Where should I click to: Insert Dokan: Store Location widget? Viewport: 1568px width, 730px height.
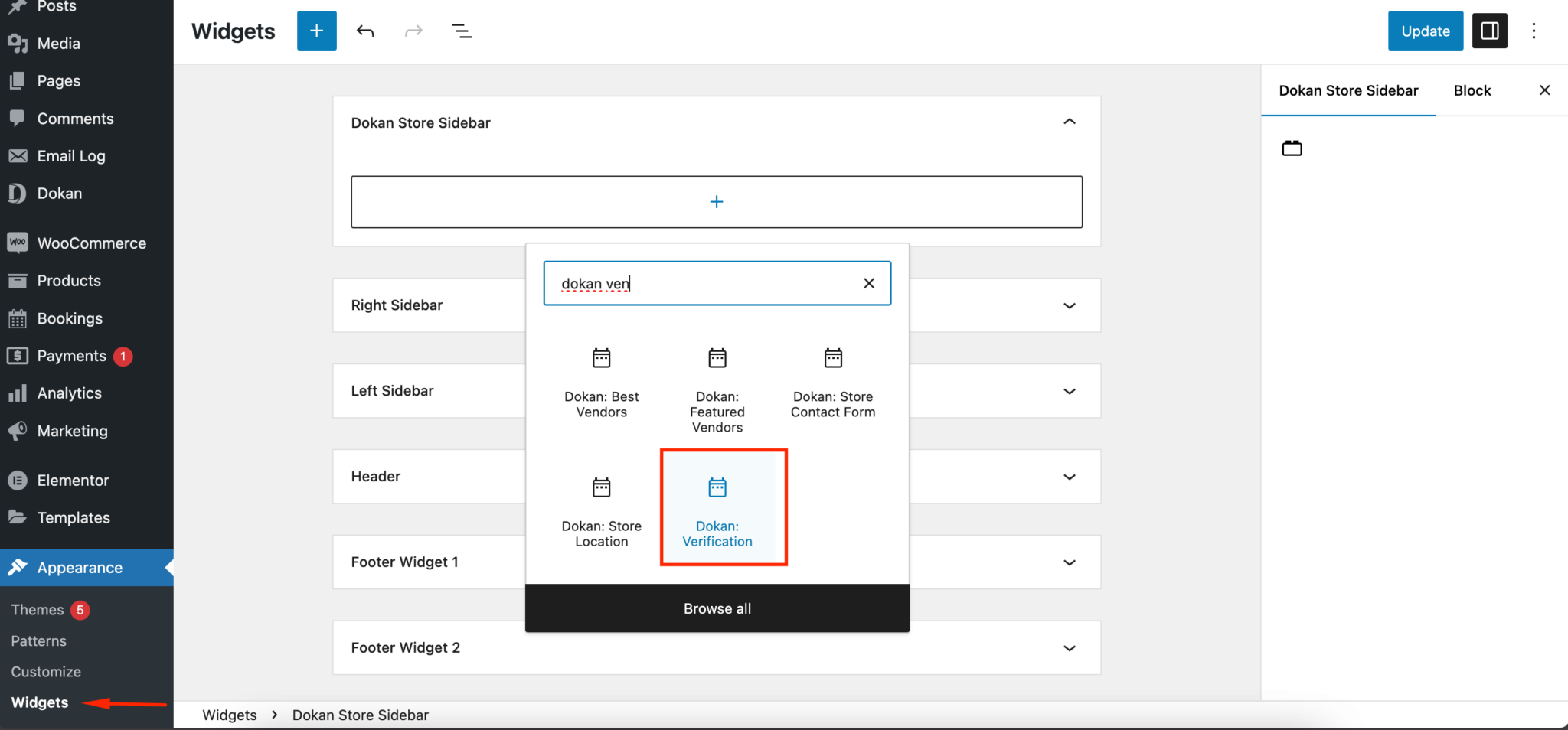602,513
